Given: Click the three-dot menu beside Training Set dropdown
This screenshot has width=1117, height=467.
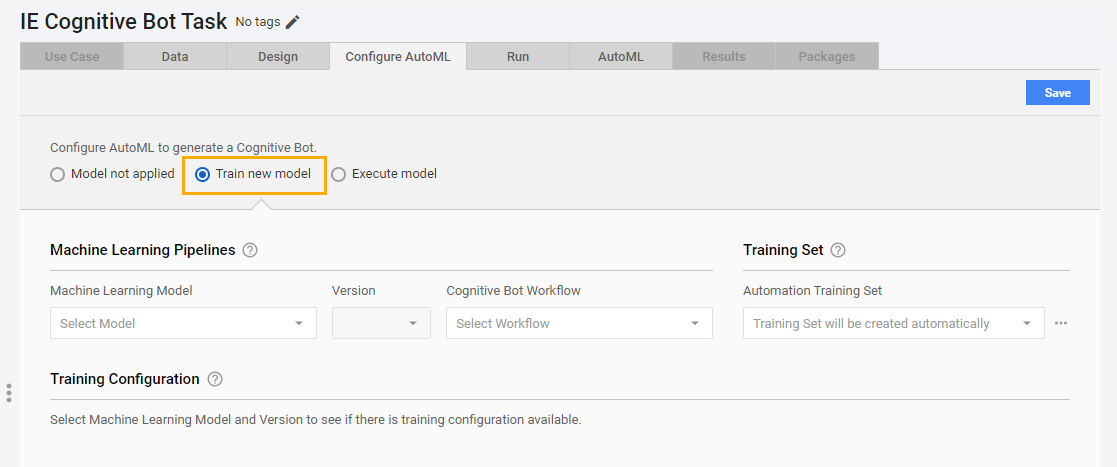Looking at the screenshot, I should [1061, 323].
